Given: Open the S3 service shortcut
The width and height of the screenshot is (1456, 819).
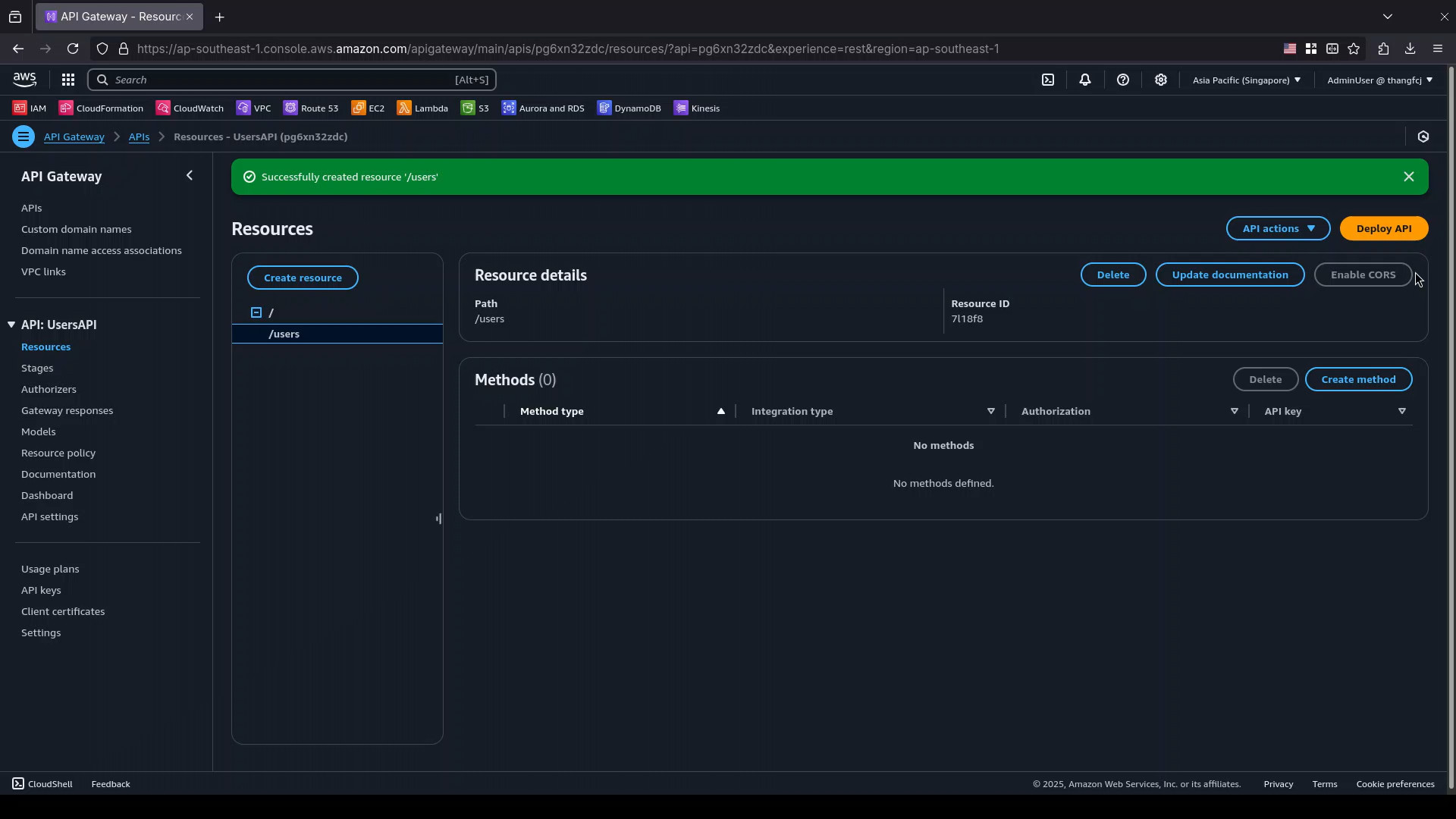Looking at the screenshot, I should coord(475,108).
